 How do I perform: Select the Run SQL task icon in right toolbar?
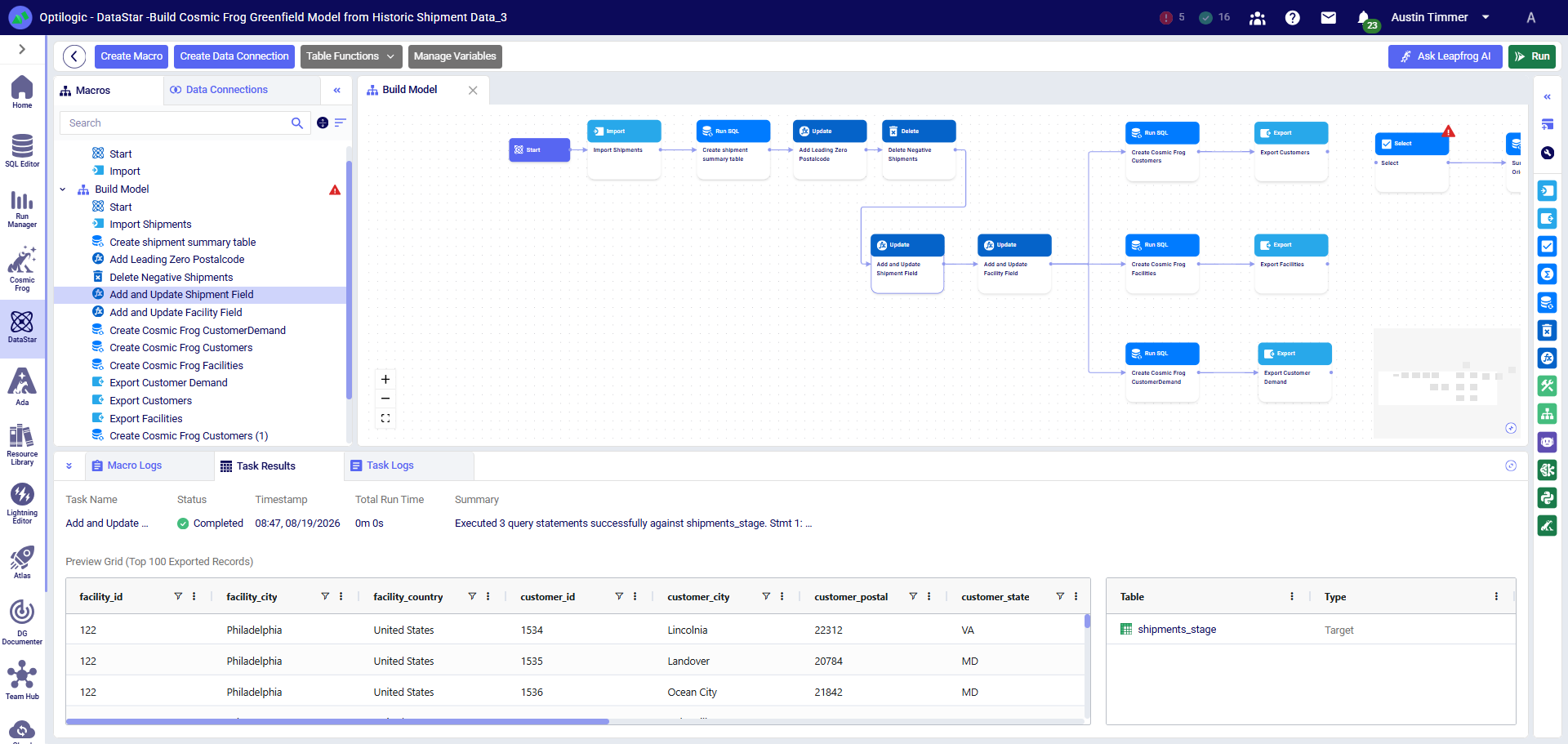click(x=1547, y=302)
